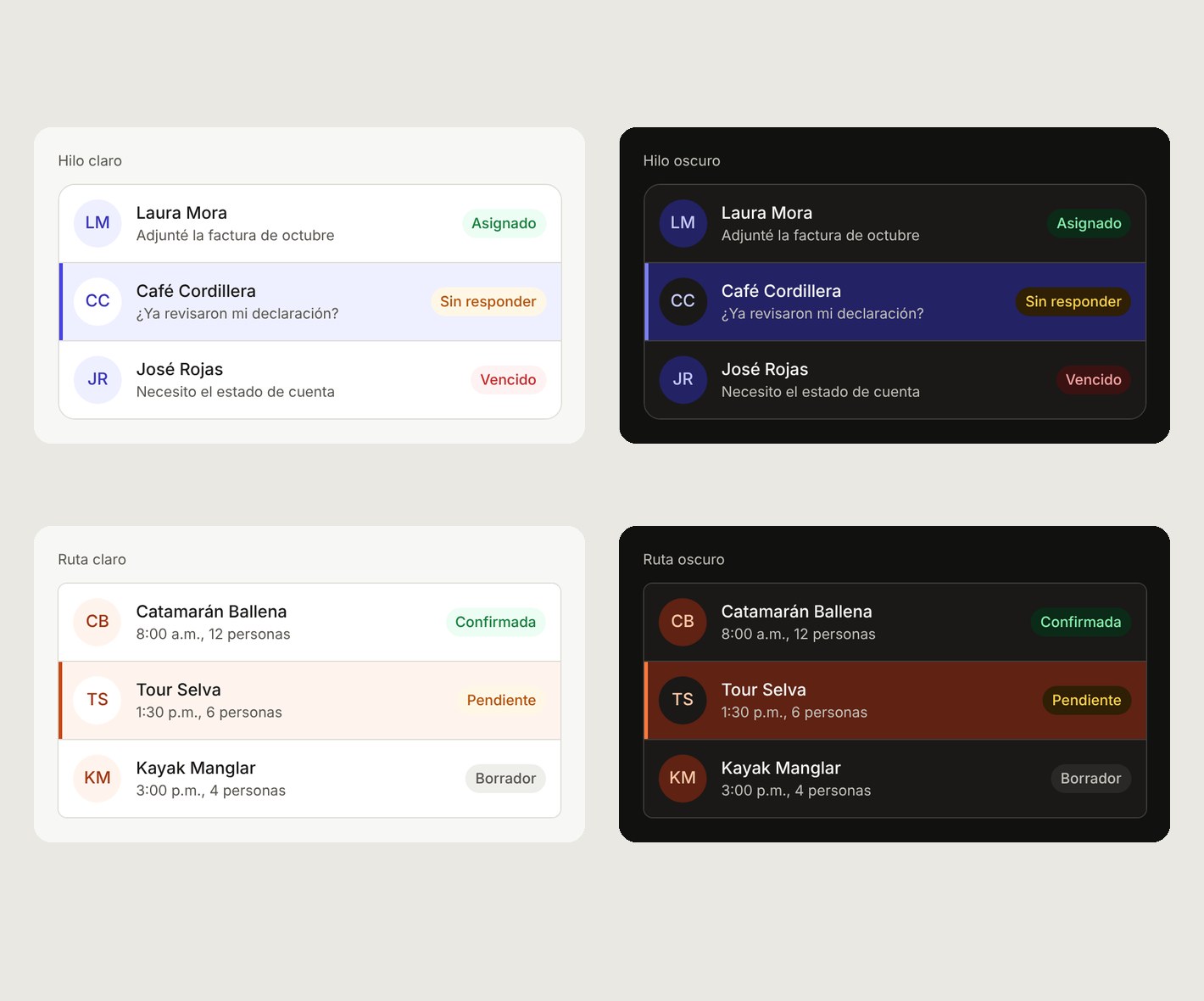Open José Rojas name in Hilo oscuro
The image size is (1204, 1001).
[765, 369]
